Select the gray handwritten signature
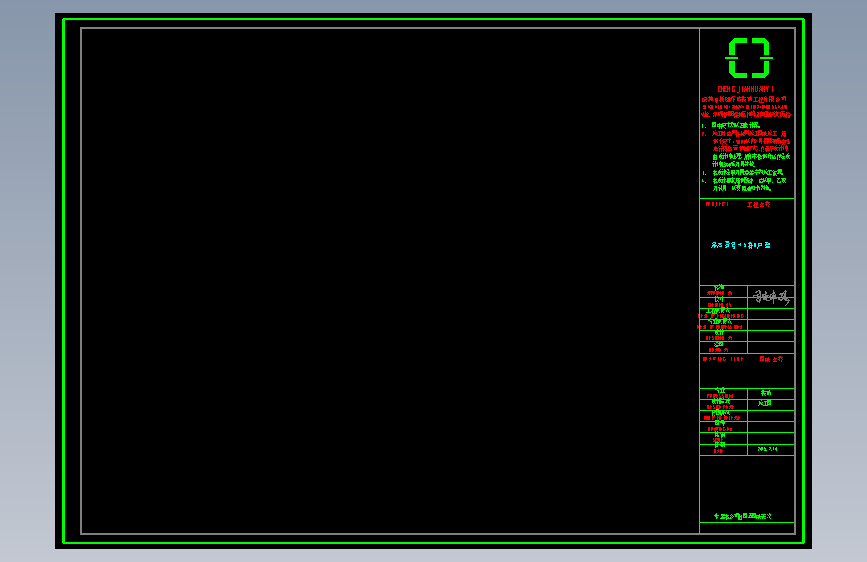The width and height of the screenshot is (867, 562). [x=771, y=297]
